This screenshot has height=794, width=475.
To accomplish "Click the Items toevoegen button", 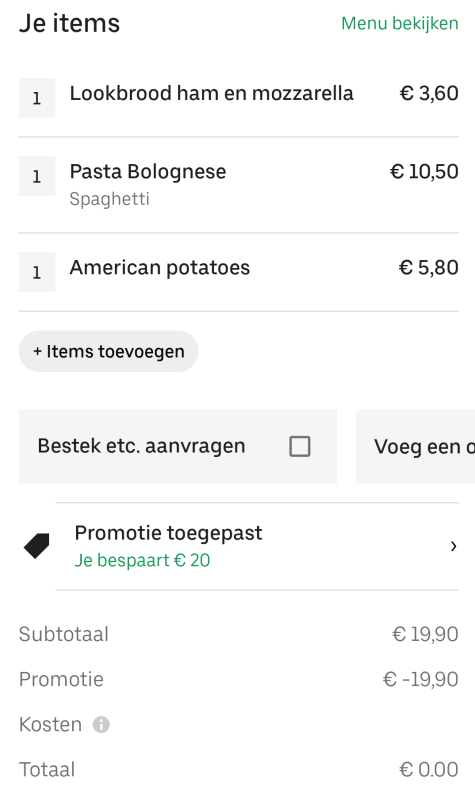I will pos(108,351).
